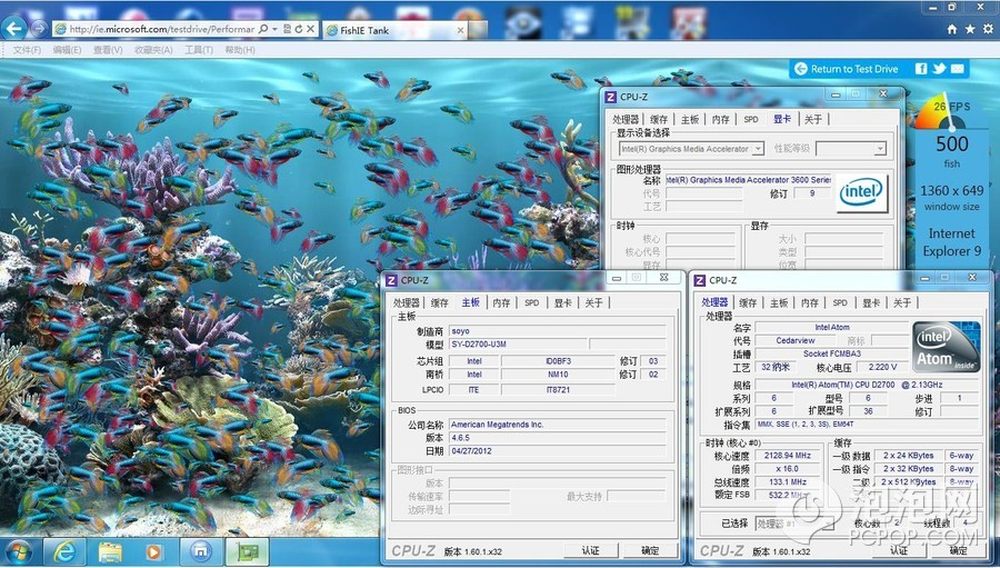This screenshot has height=568, width=1000.
Task: Click the SY-D2700-U3M model field
Action: coord(518,344)
